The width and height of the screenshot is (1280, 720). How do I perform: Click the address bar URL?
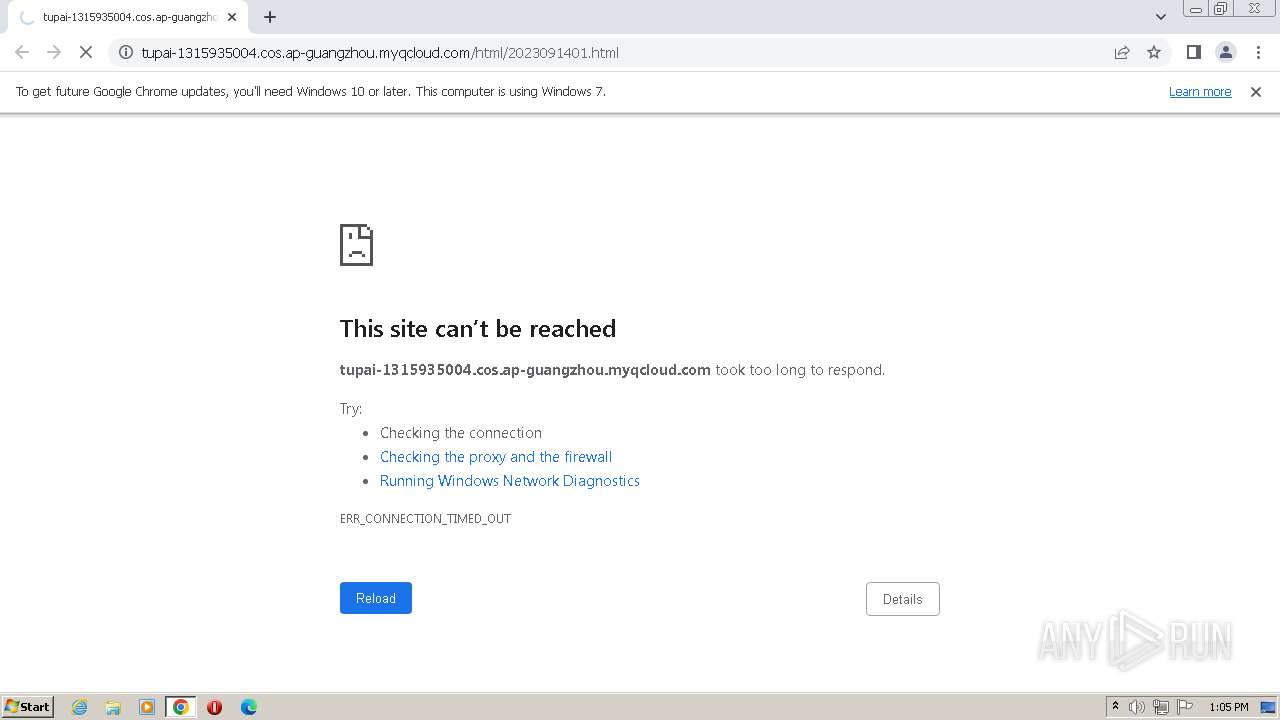click(x=380, y=52)
